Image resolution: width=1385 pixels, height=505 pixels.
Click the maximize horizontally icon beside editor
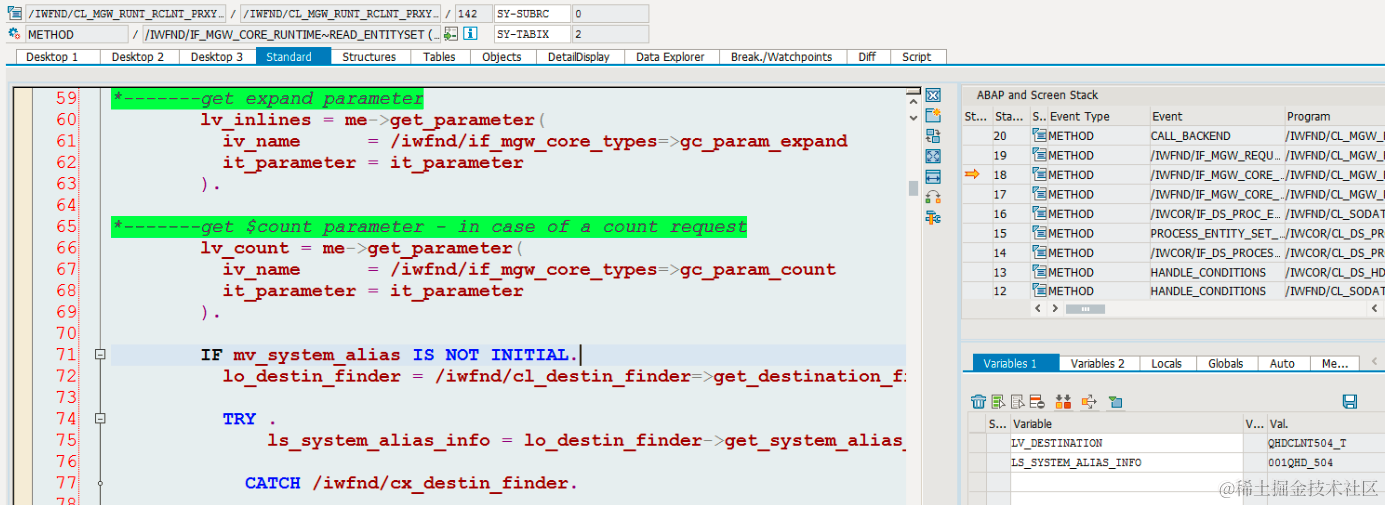[933, 176]
